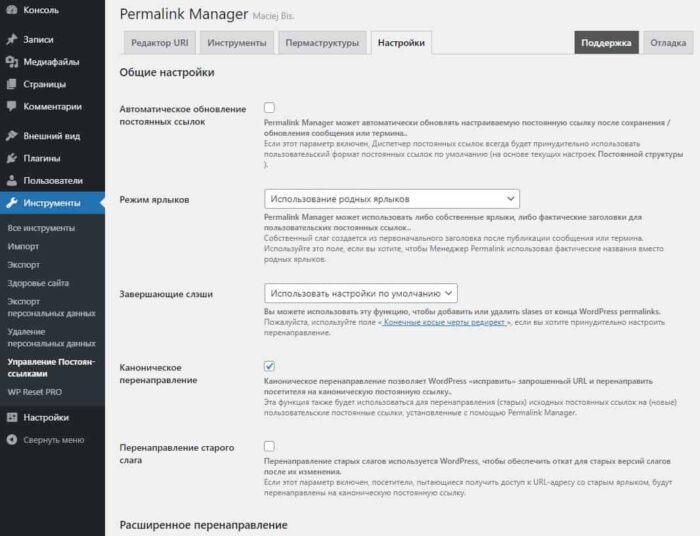
Task: Switch to the Пермаструктуры tab
Action: point(321,43)
